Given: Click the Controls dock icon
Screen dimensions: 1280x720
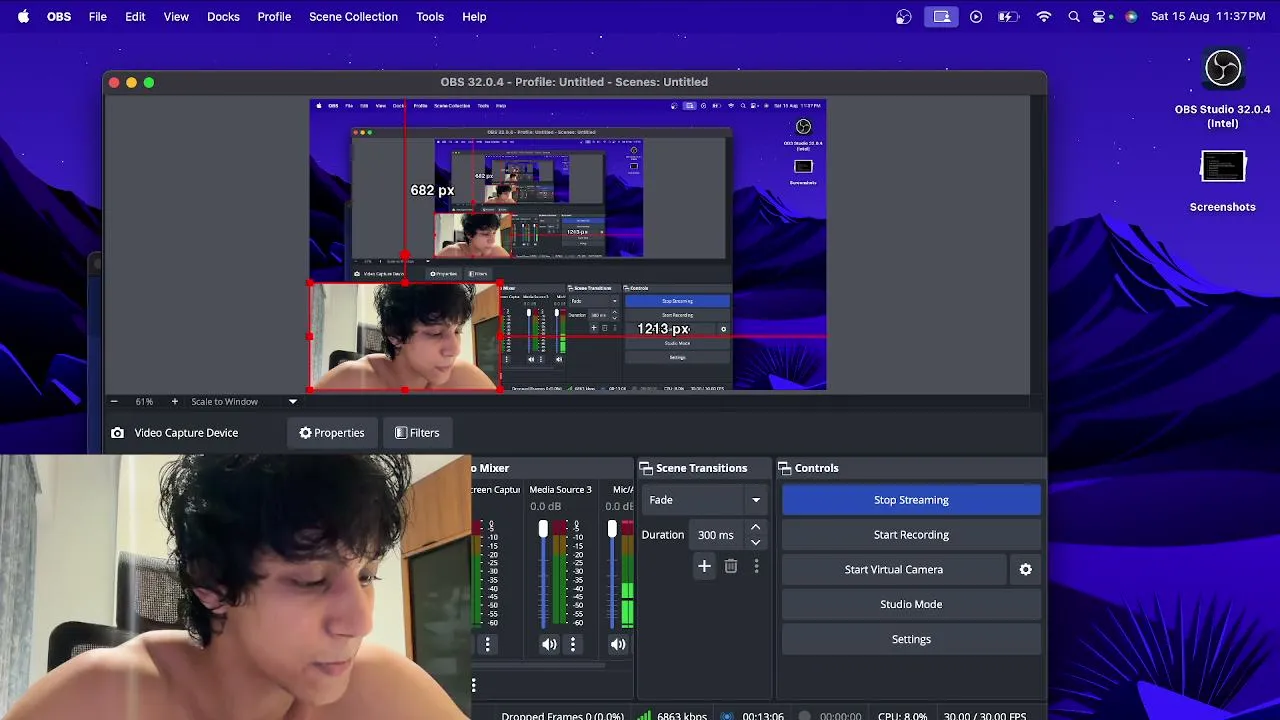Looking at the screenshot, I should tap(785, 468).
